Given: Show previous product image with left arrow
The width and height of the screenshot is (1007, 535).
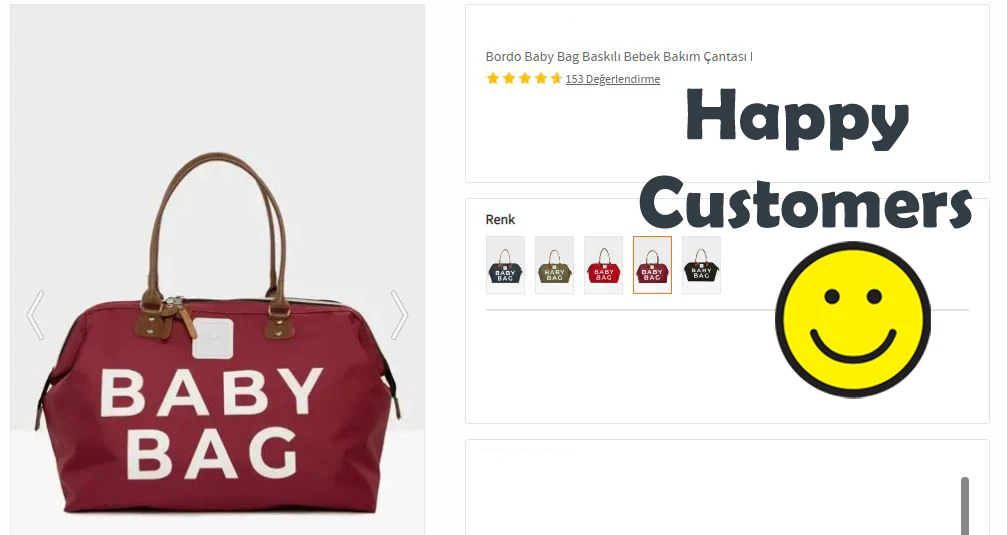Looking at the screenshot, I should click(x=35, y=315).
